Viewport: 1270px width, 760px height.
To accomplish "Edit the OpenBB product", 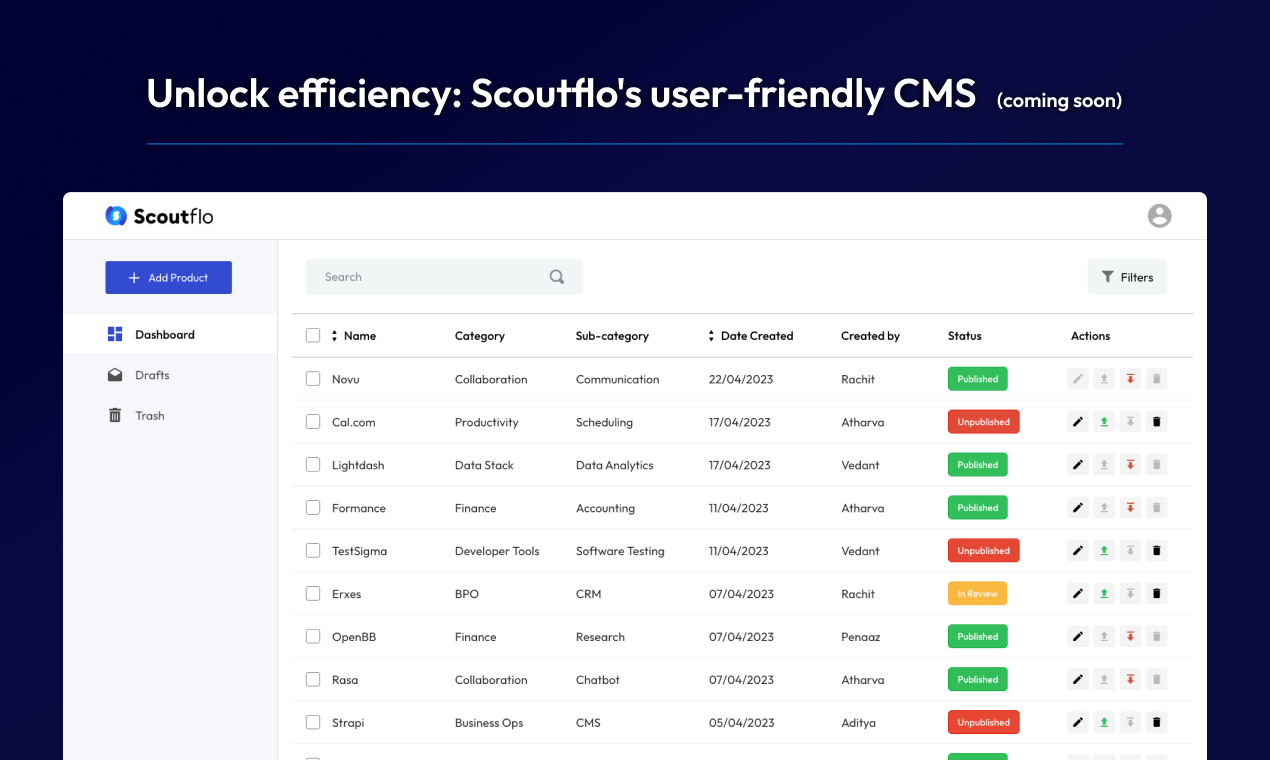I will click(1078, 637).
